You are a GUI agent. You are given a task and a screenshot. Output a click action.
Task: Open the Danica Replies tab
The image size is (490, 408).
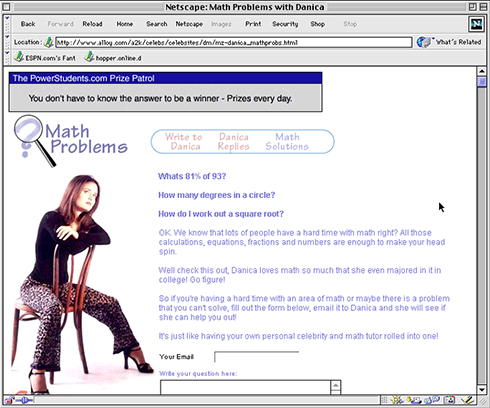coord(234,142)
